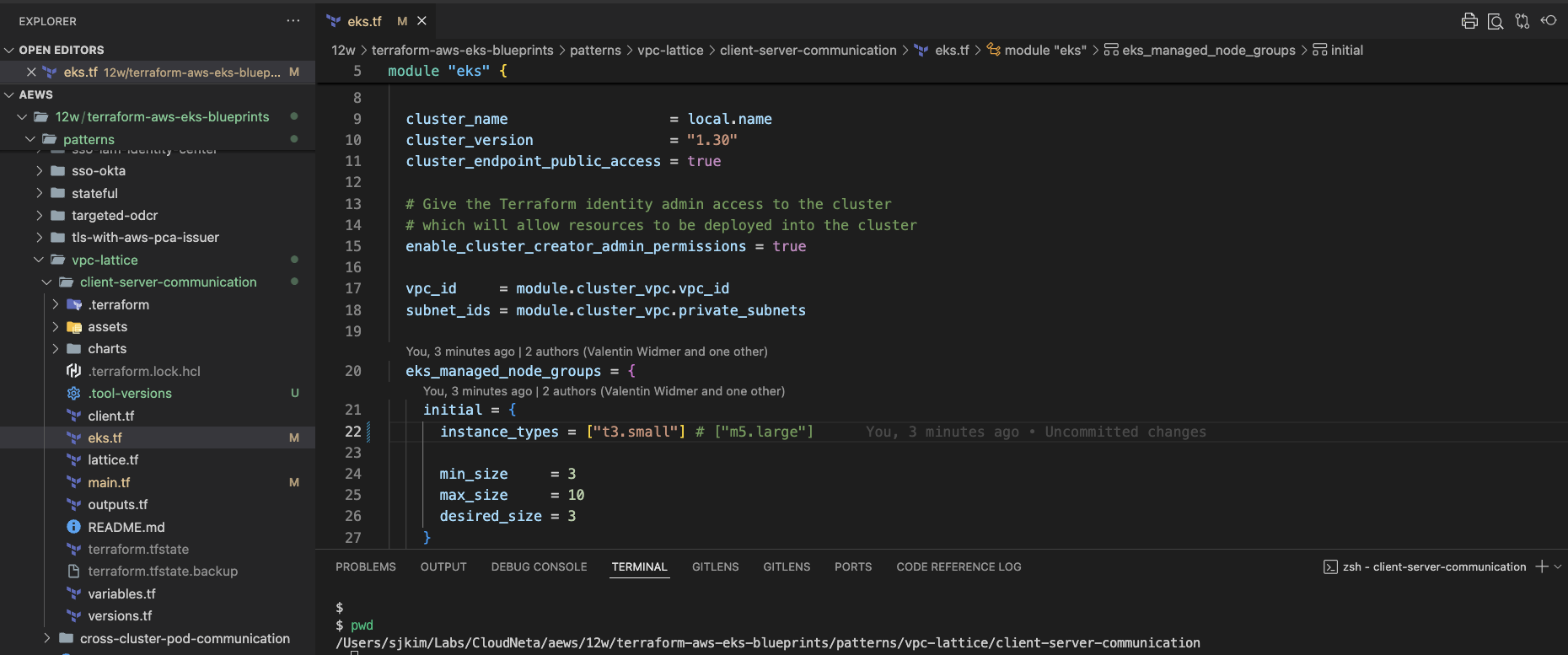
Task: Switch to the DEBUG CONSOLE tab
Action: tap(540, 566)
